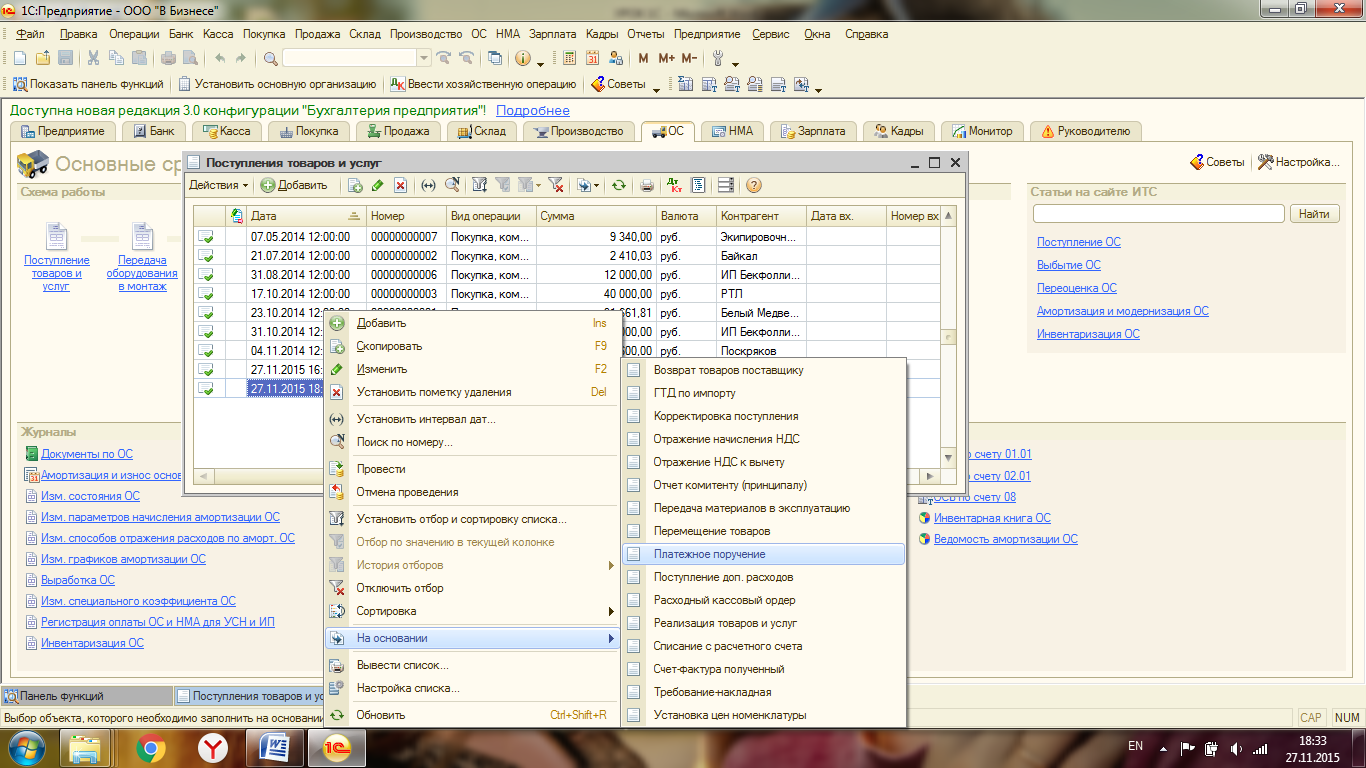
Task: Click the copy document icon in list toolbar
Action: point(355,185)
